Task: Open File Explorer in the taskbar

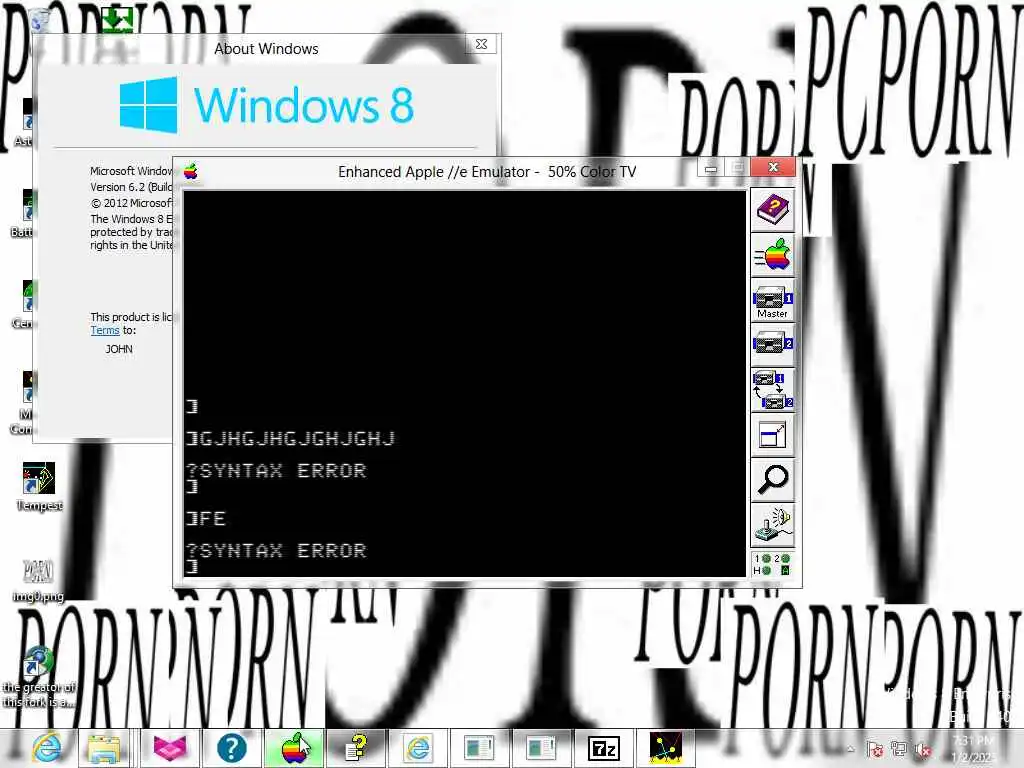Action: coord(104,748)
